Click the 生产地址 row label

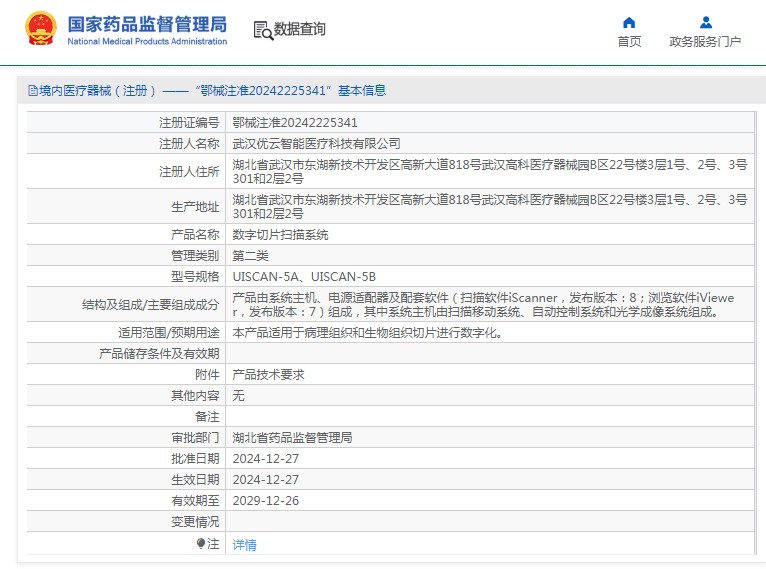click(x=195, y=207)
